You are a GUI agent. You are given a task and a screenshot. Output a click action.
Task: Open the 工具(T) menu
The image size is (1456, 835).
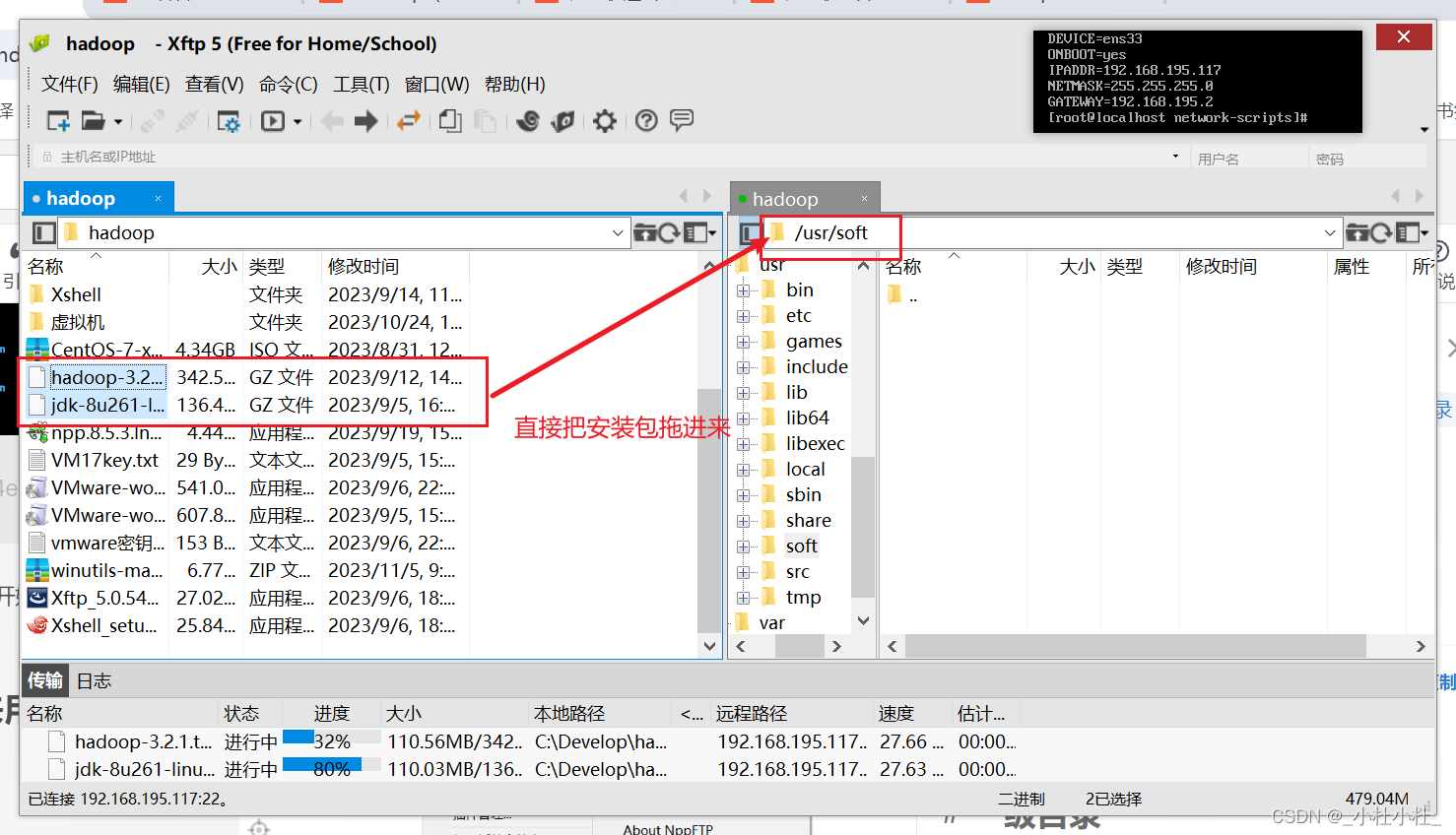tap(361, 85)
